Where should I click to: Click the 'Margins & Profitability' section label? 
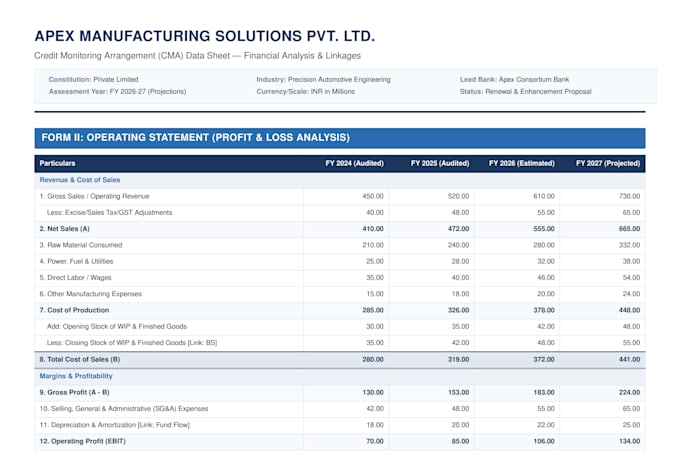[x=76, y=376]
